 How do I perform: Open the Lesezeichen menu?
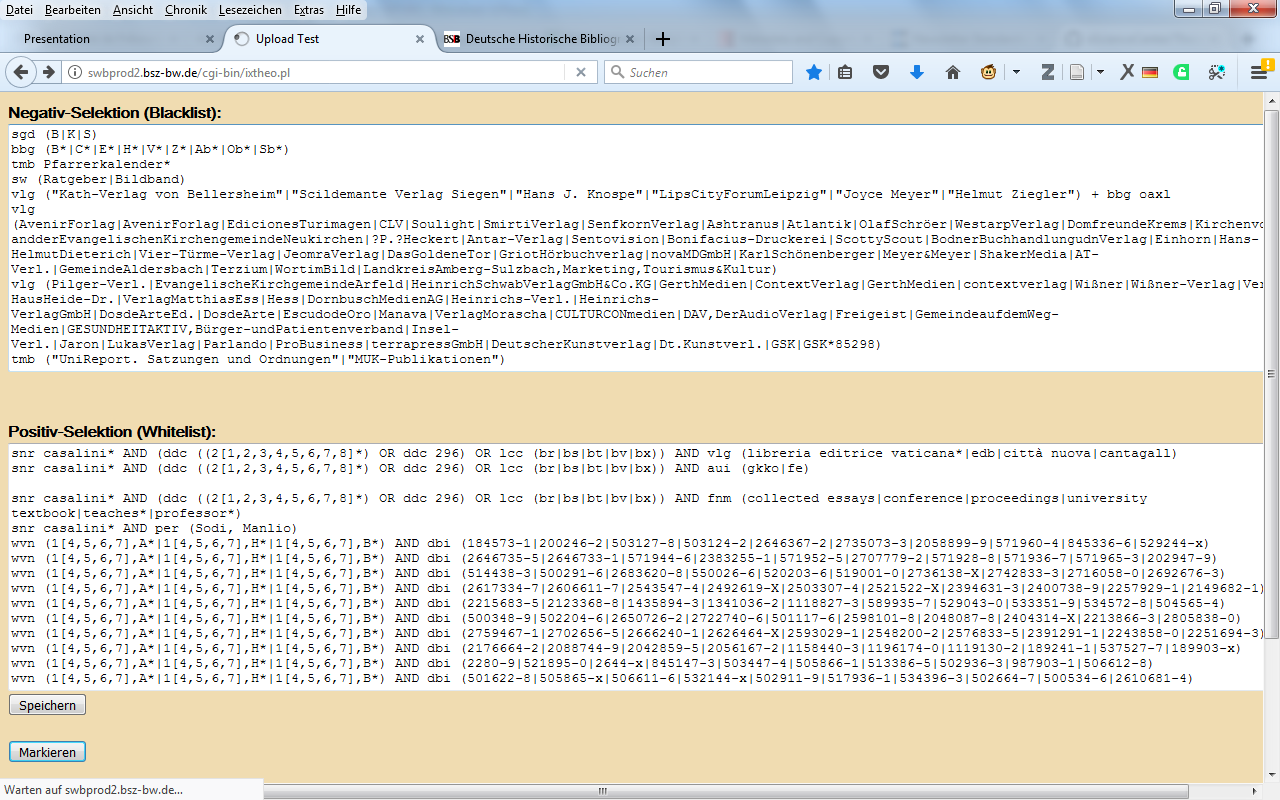coord(250,10)
